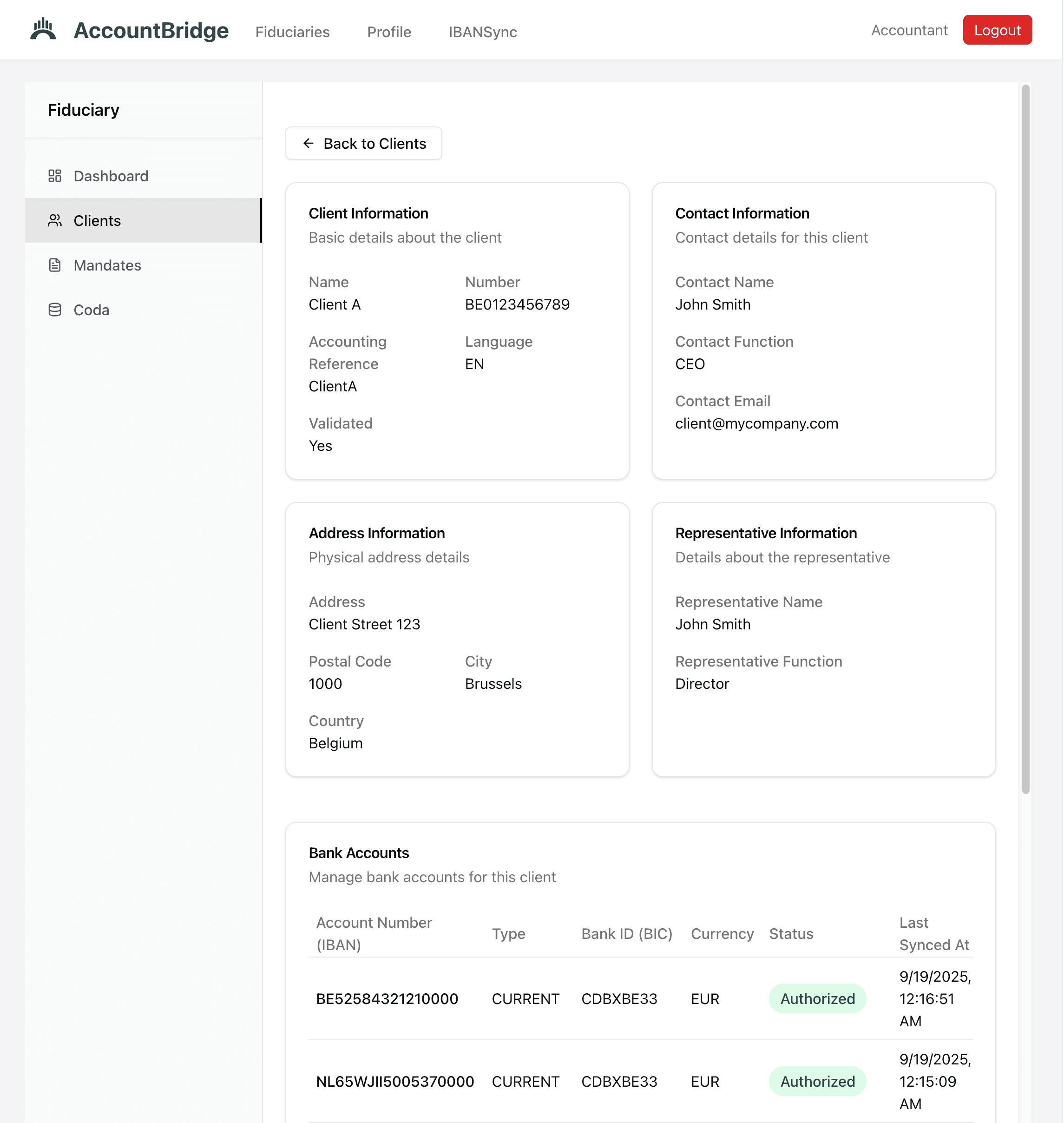Click the Clients people icon in sidebar
The width and height of the screenshot is (1064, 1123).
tap(55, 221)
